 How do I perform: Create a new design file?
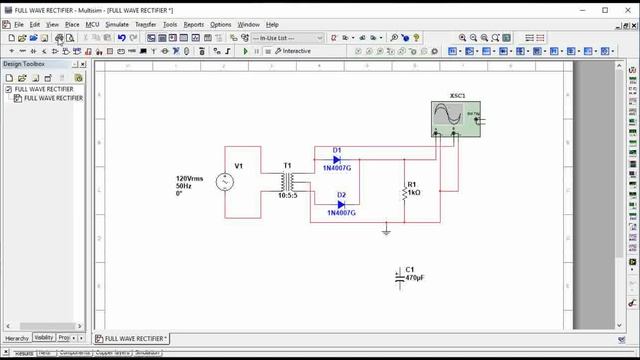[11, 38]
